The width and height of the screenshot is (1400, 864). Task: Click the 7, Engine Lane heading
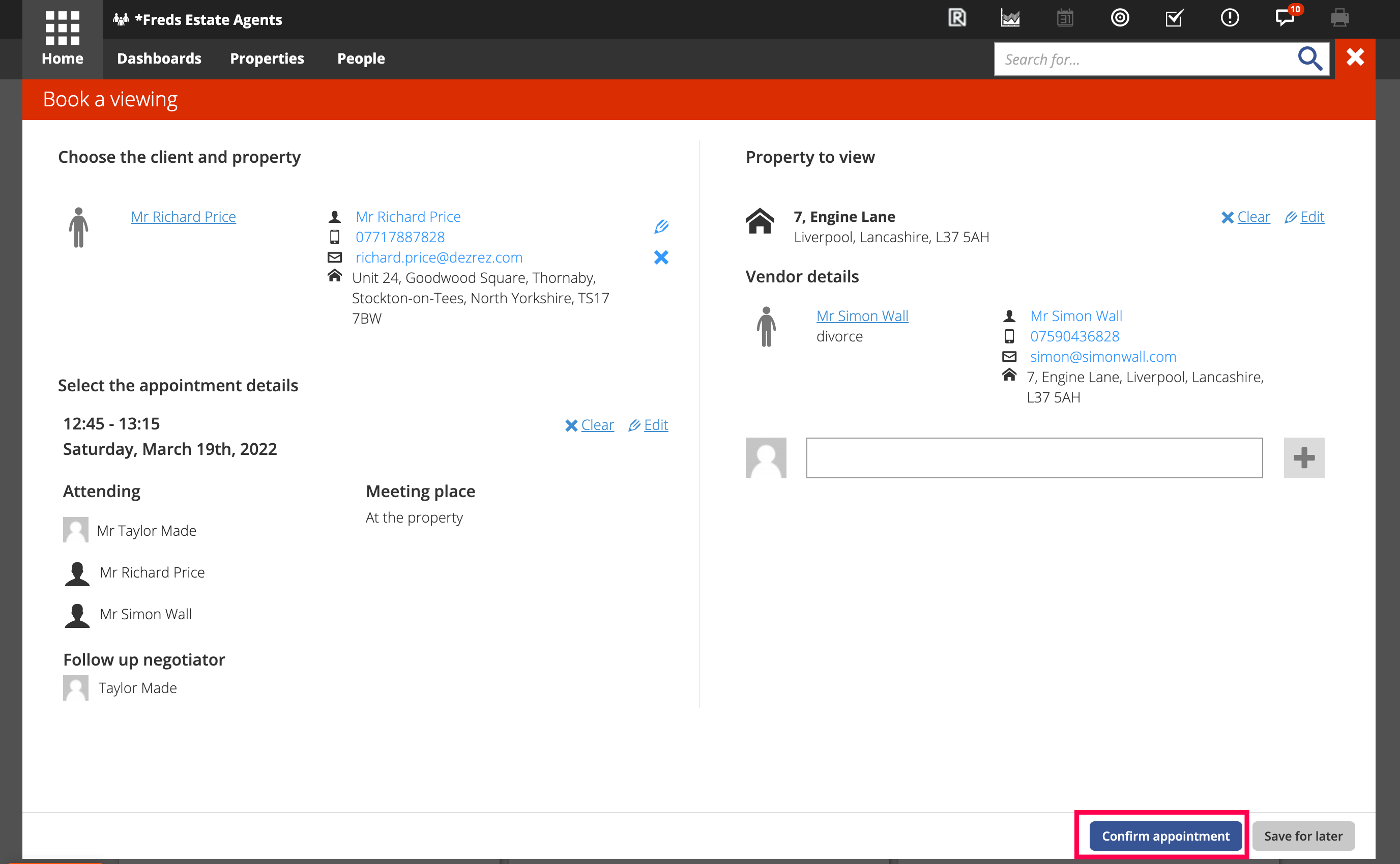pos(844,217)
